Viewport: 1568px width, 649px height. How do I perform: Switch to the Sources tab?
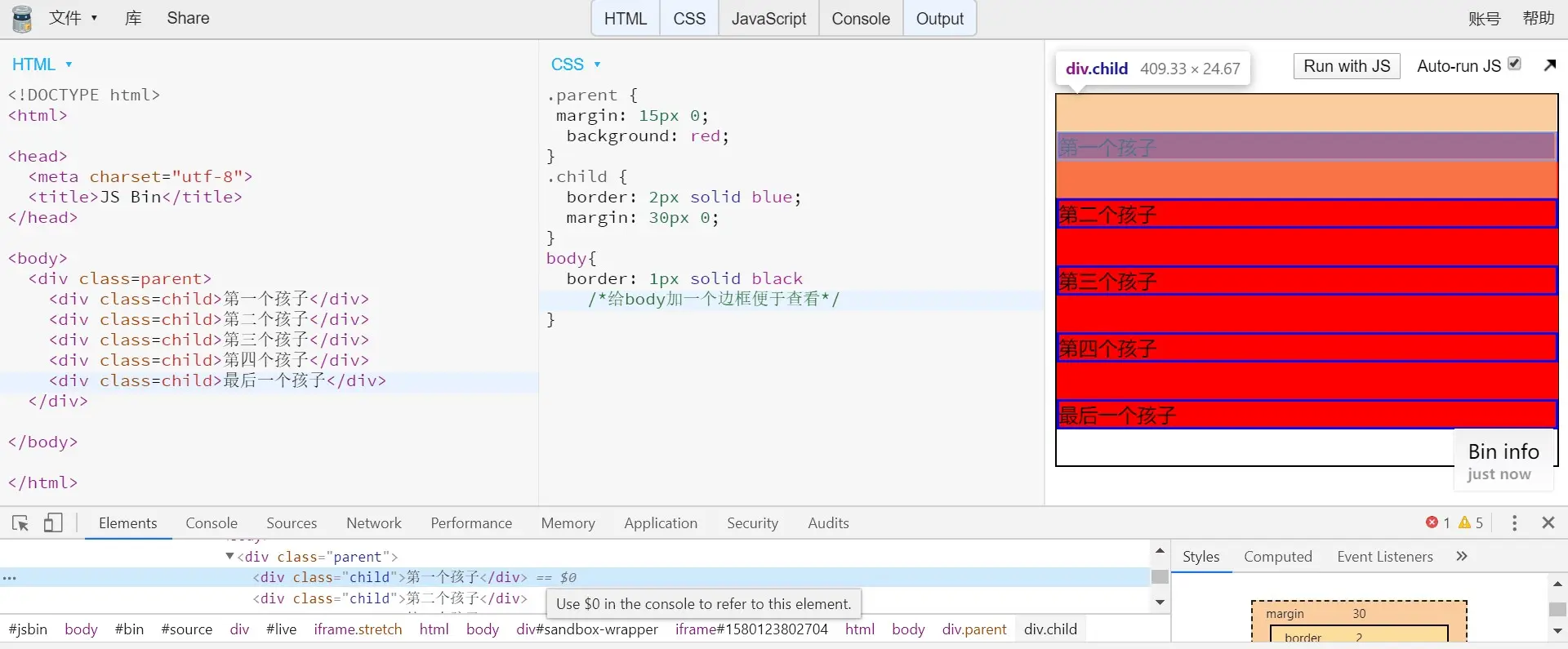(x=292, y=523)
